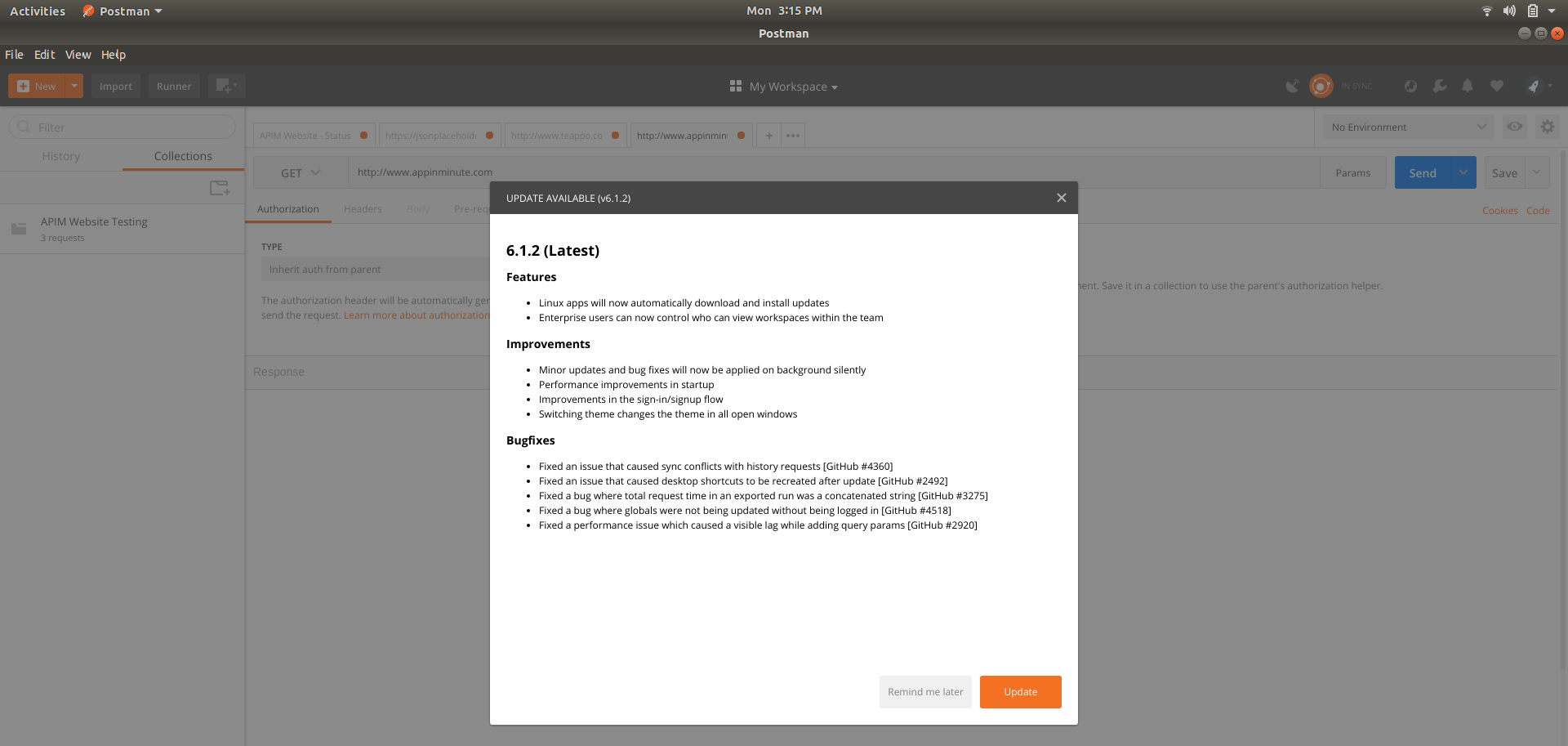Switch to the APIM Website - Status request tab
Image resolution: width=1568 pixels, height=746 pixels.
tap(313, 136)
